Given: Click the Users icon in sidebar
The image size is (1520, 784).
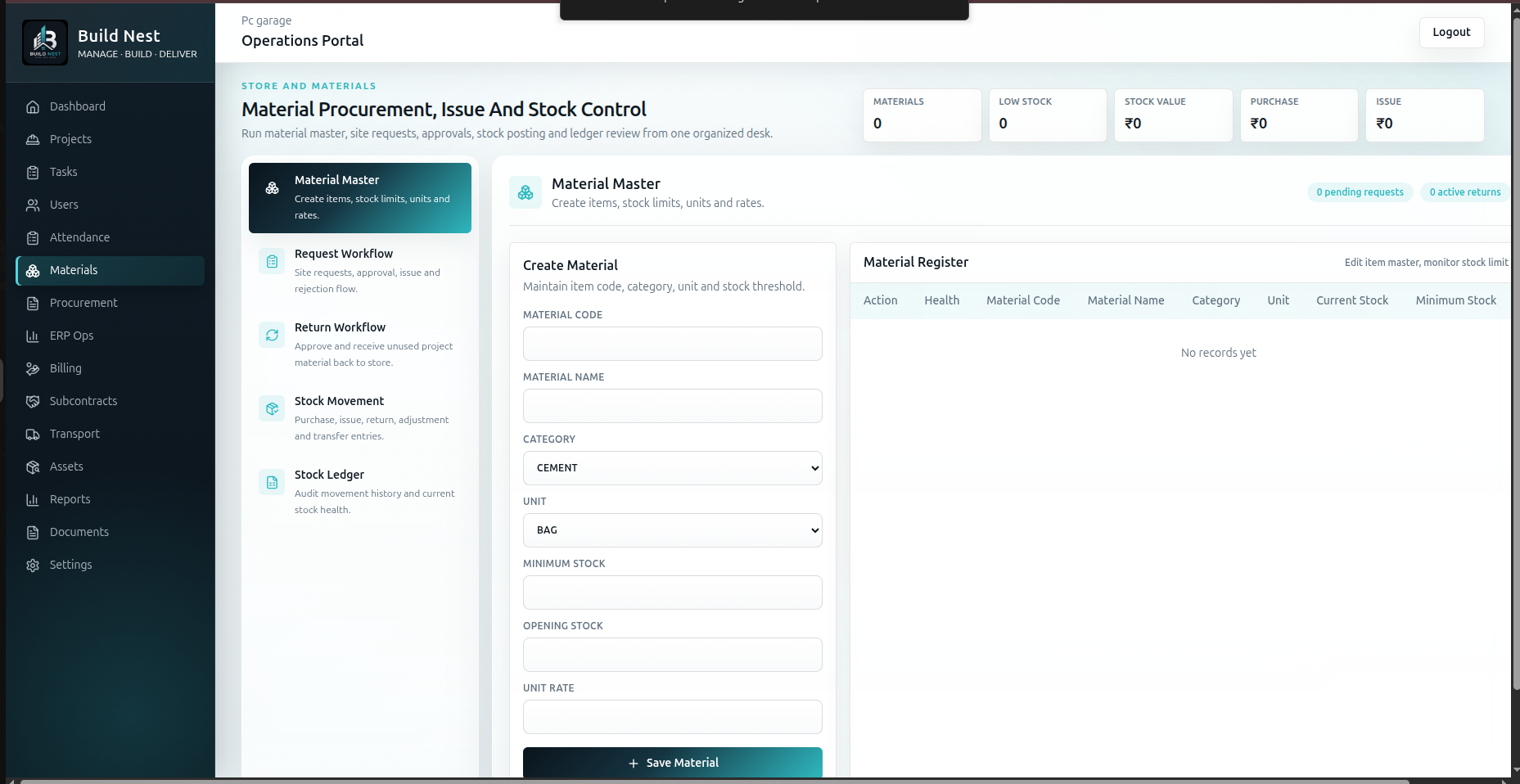Looking at the screenshot, I should point(33,205).
